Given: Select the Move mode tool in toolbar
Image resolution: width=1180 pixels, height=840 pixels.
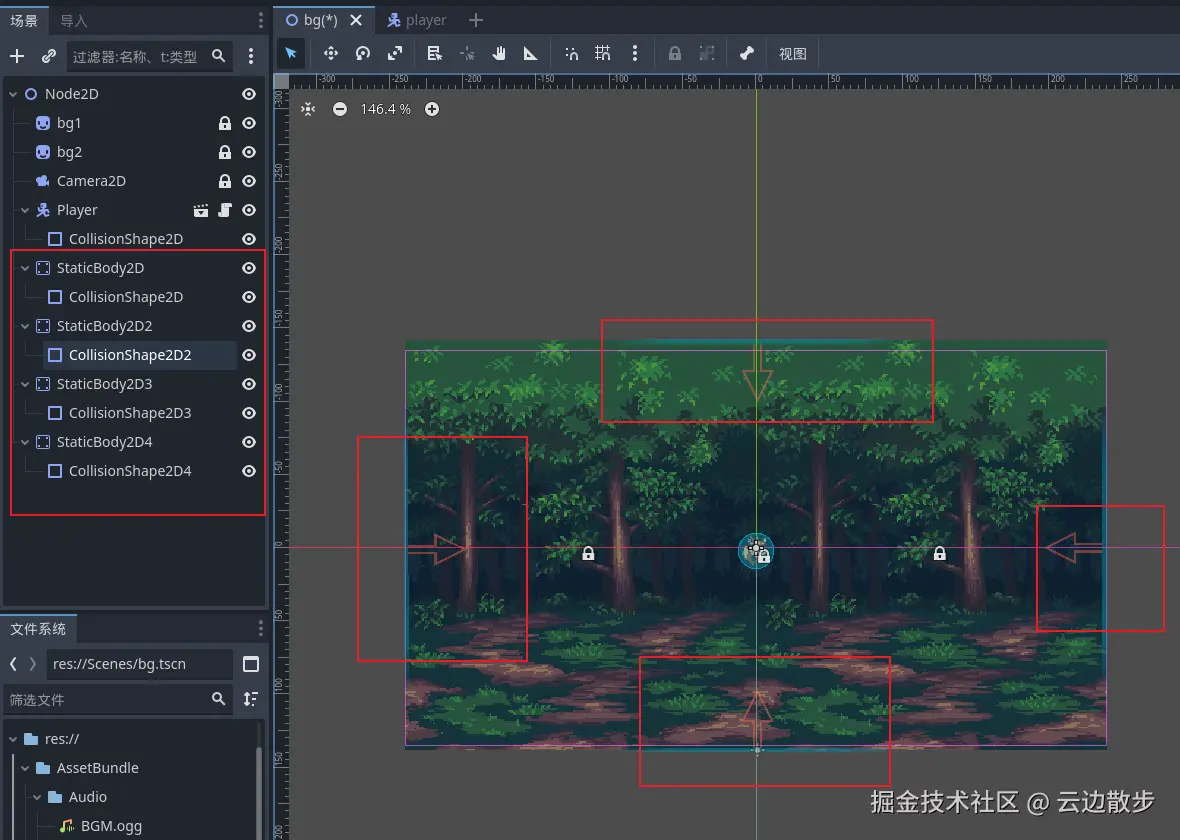Looking at the screenshot, I should point(330,54).
